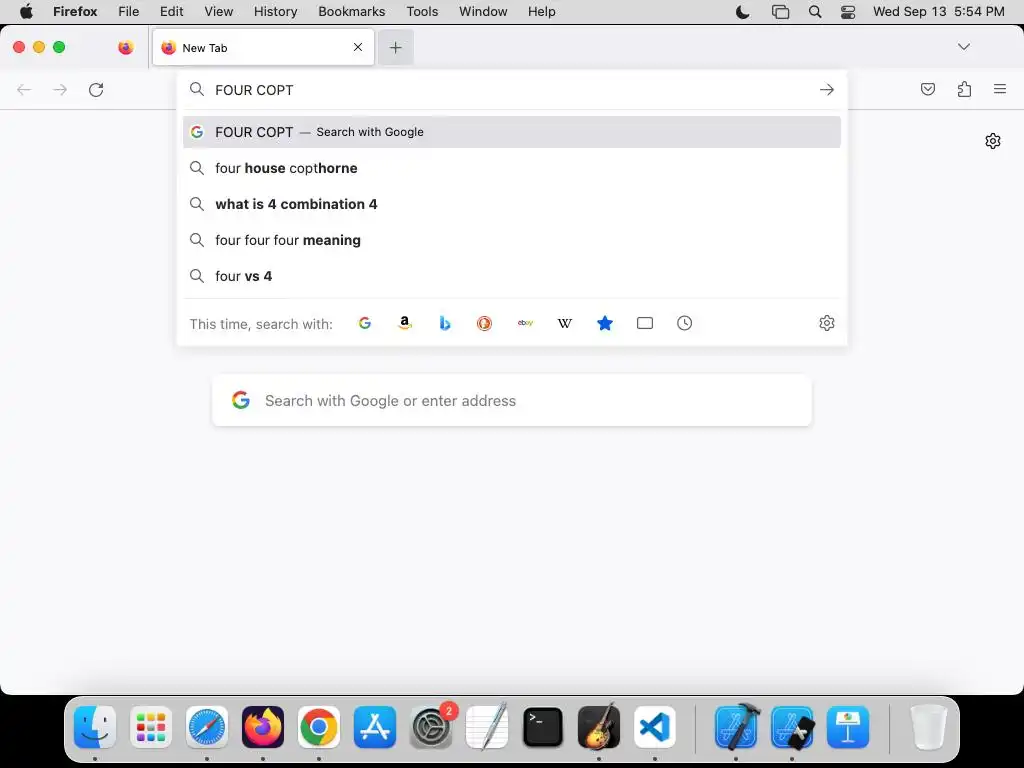Open Spotlight search in menu bar
This screenshot has width=1024, height=768.
(815, 12)
